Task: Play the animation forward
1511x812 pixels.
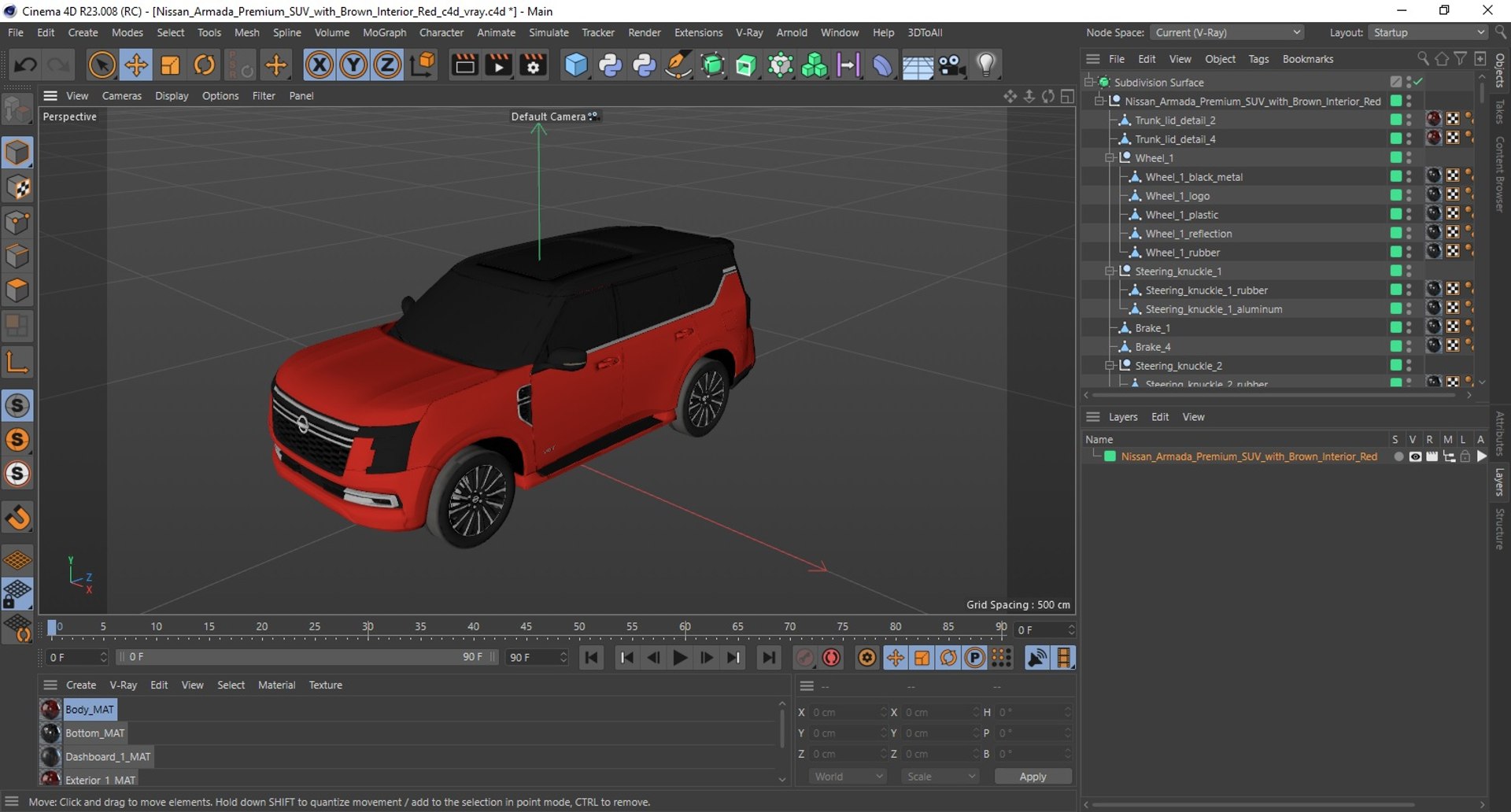Action: pyautogui.click(x=680, y=658)
